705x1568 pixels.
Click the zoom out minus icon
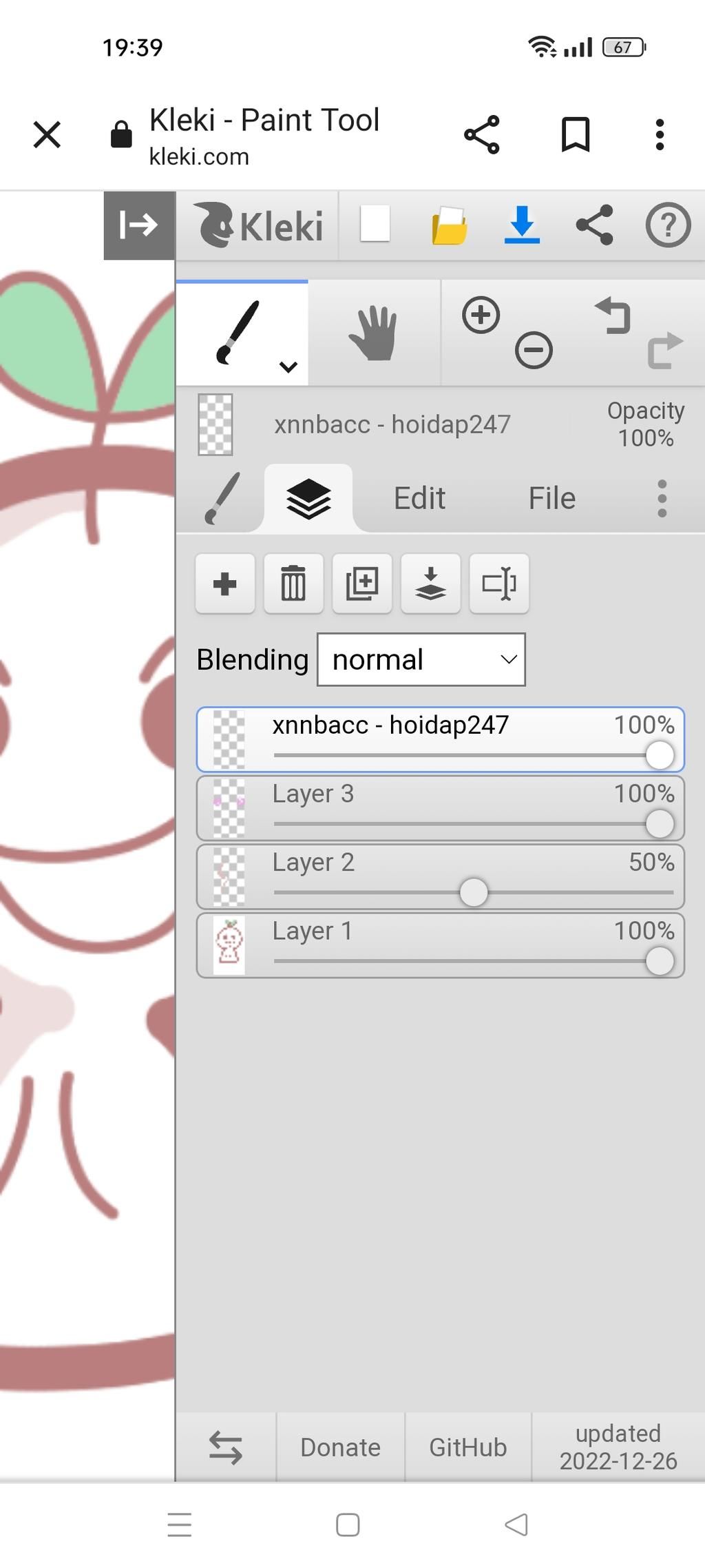click(534, 350)
